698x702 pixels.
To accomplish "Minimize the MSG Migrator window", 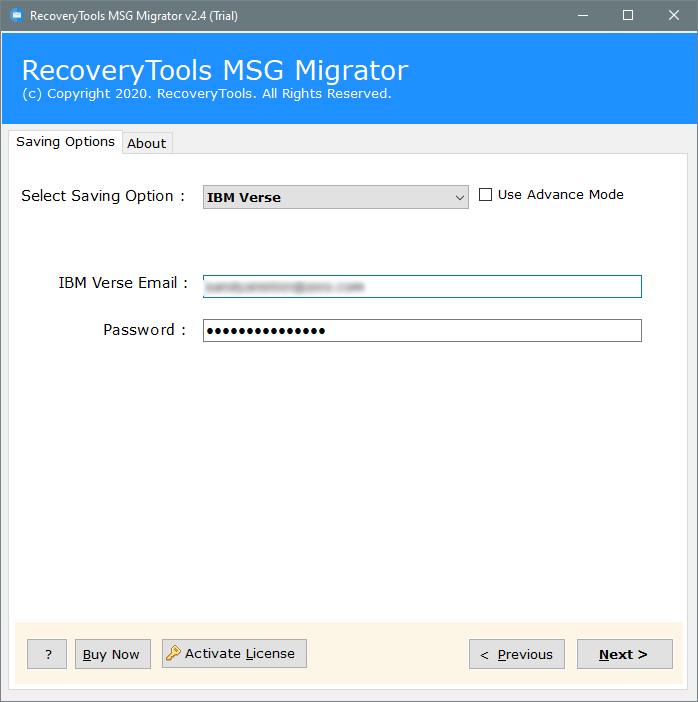I will (583, 16).
